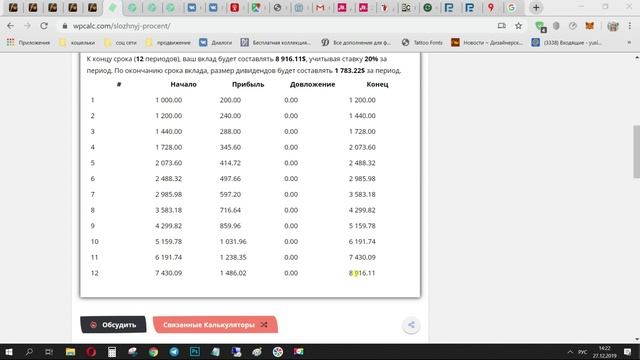Viewport: 640px width, 360px height.
Task: Open a new browser tab
Action: [536, 8]
